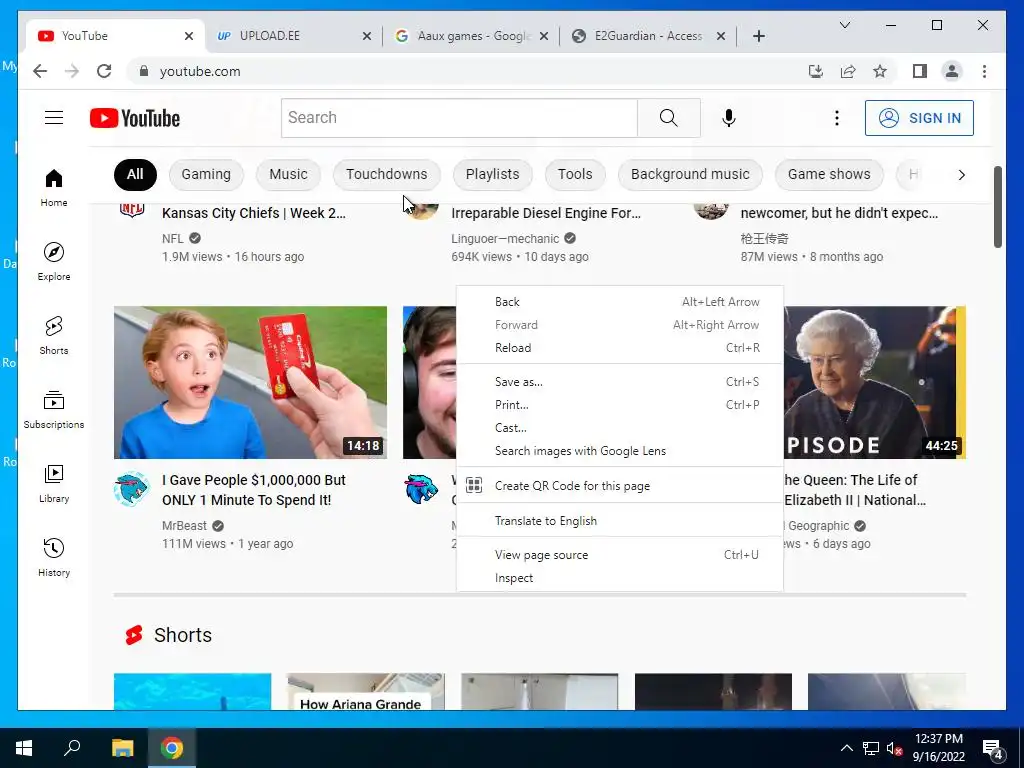Open YouTube settings three-dot menu

pos(837,118)
